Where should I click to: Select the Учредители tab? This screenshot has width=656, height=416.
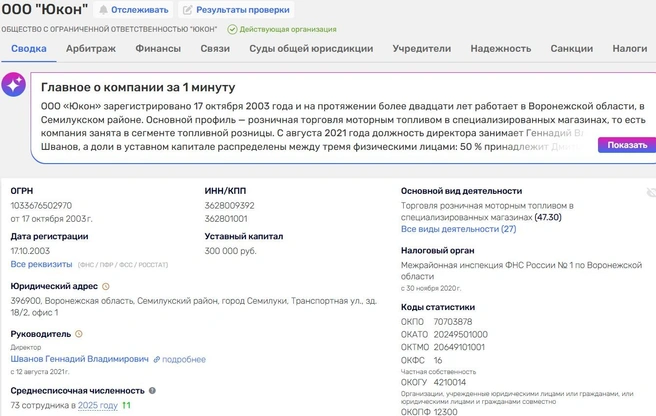(x=422, y=49)
